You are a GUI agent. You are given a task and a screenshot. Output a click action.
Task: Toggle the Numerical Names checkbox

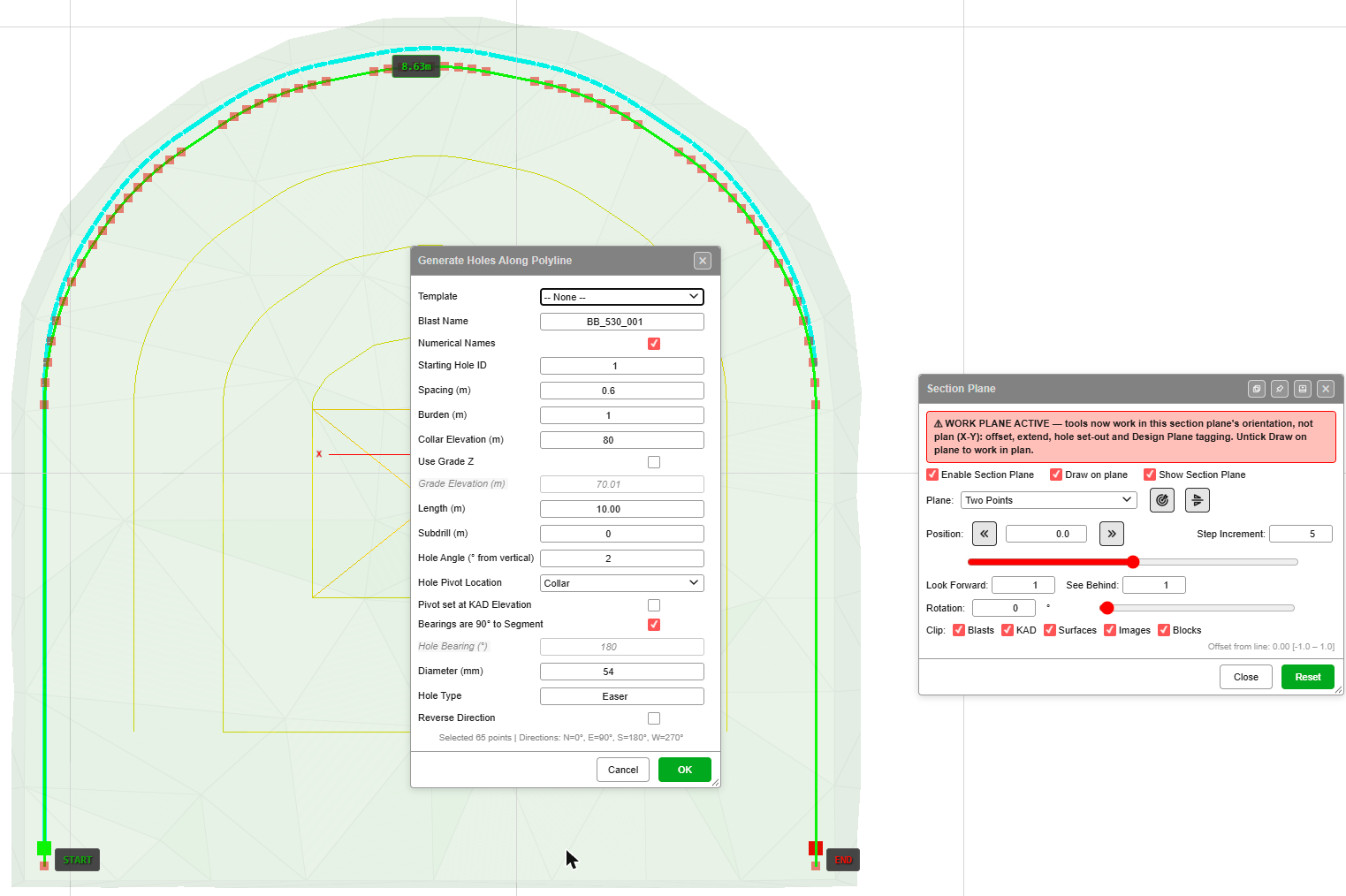pyautogui.click(x=654, y=344)
